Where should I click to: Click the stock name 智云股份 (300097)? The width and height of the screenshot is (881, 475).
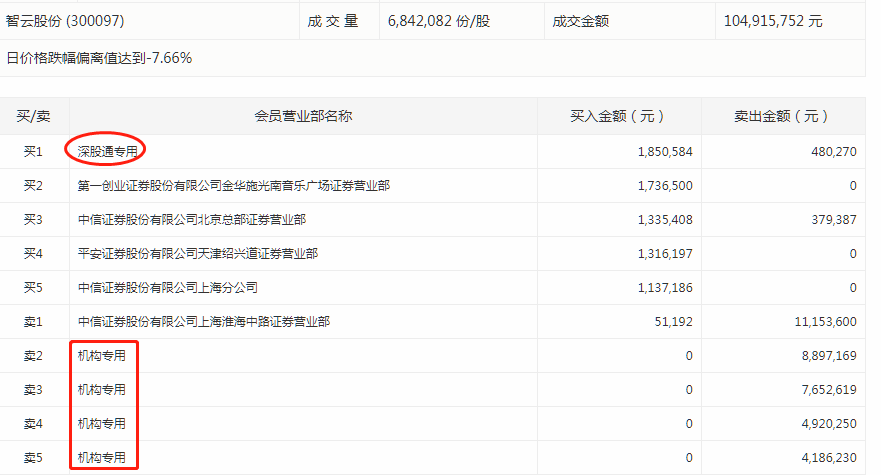[65, 21]
